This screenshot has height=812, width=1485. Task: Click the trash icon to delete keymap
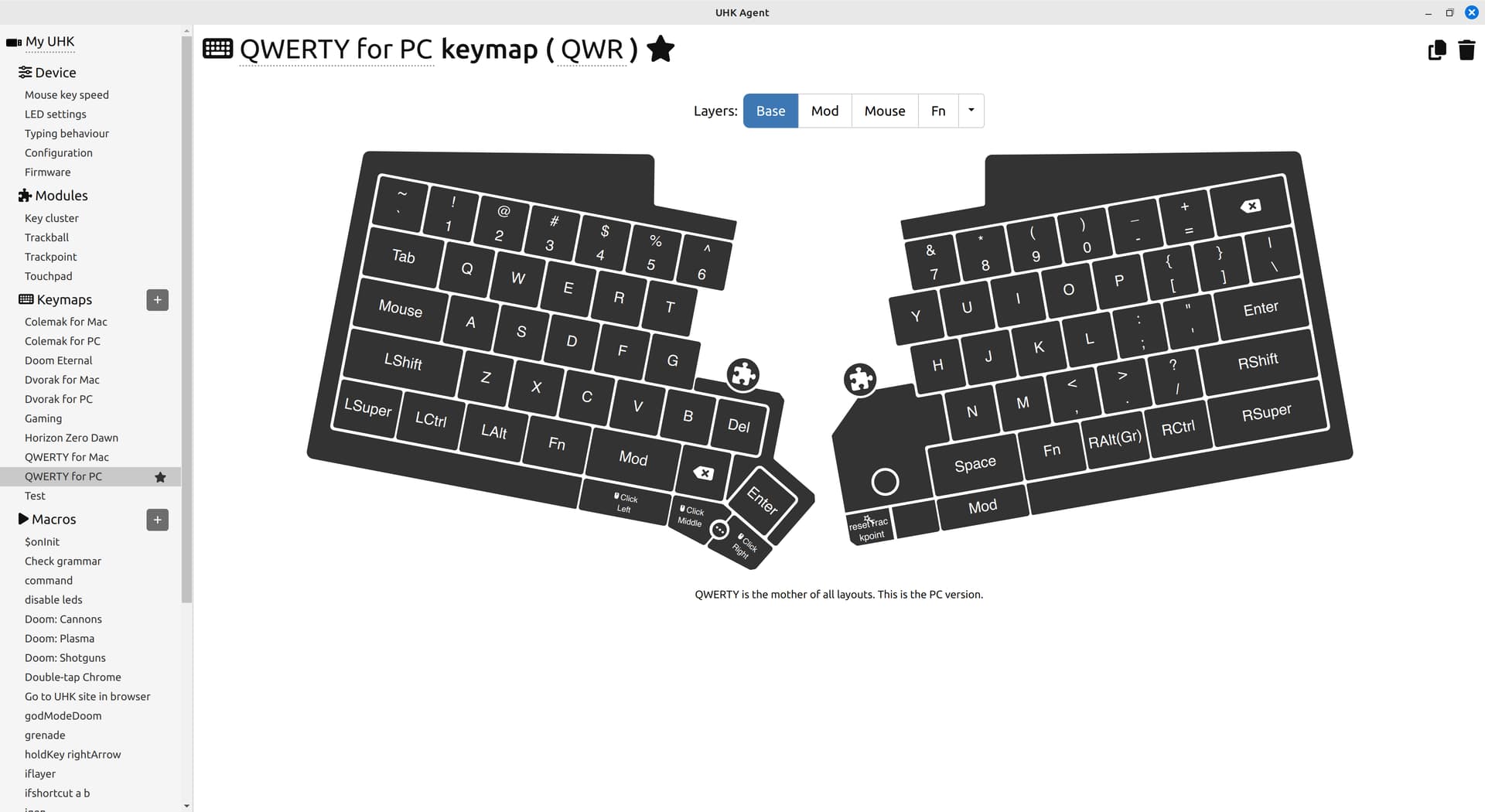pos(1466,50)
